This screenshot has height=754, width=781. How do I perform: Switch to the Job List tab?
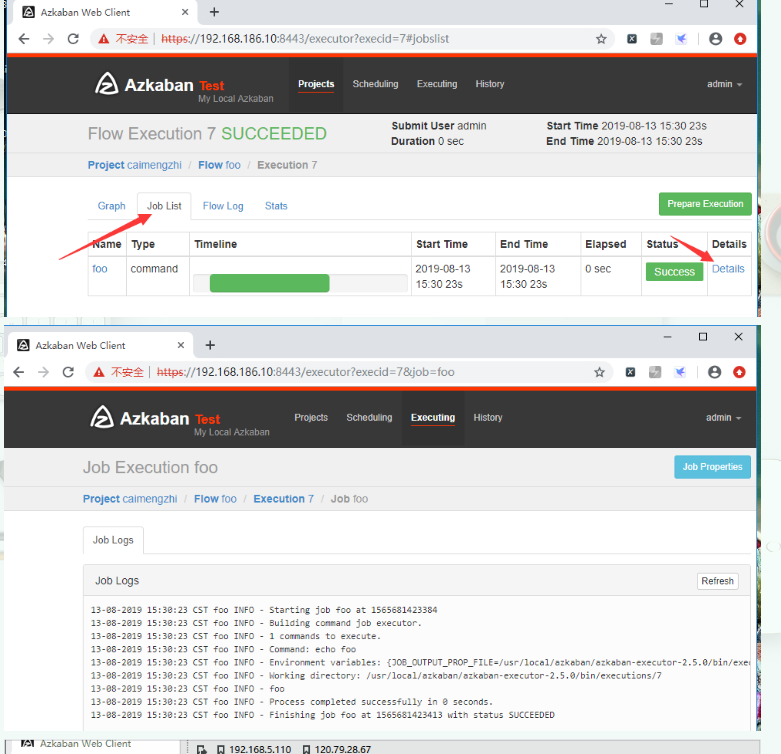tap(164, 206)
